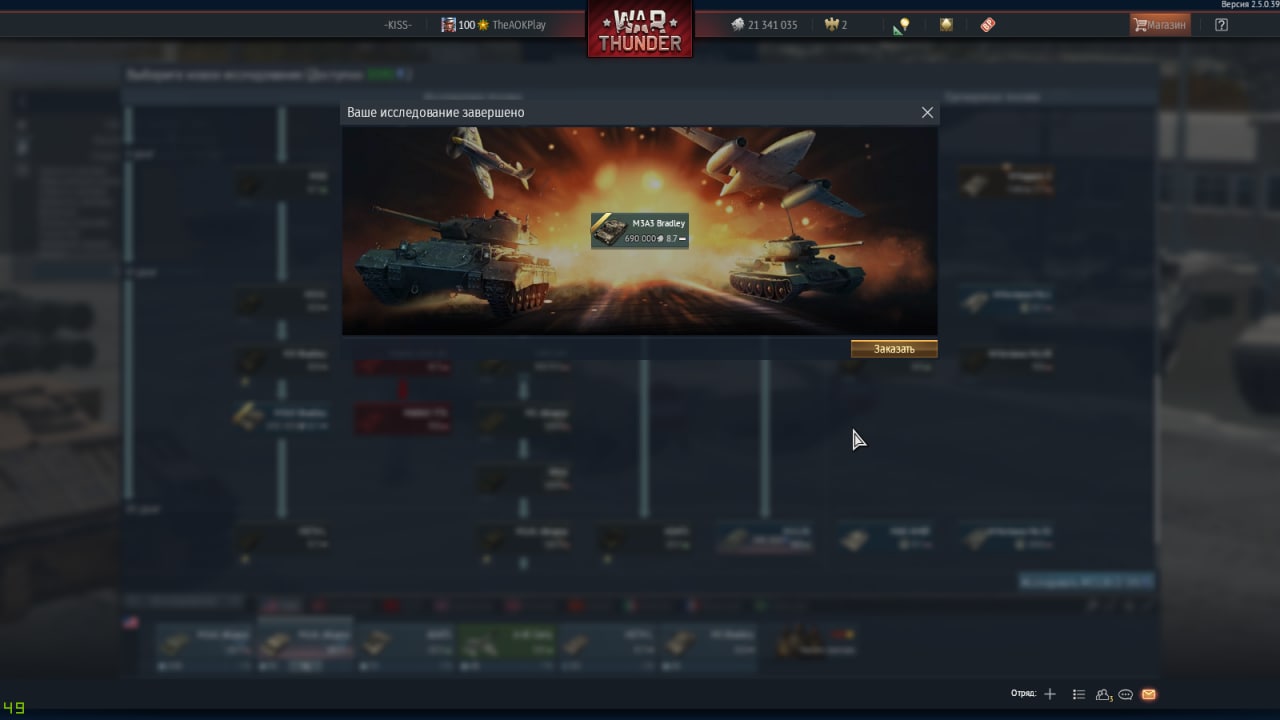This screenshot has height=720, width=1280.
Task: Click the player level 100 badge
Action: coord(465,25)
